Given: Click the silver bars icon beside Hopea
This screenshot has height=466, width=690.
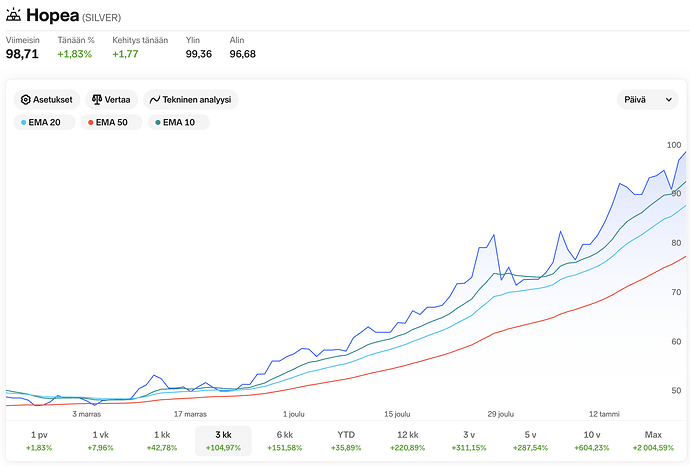Looking at the screenshot, I should click(13, 15).
